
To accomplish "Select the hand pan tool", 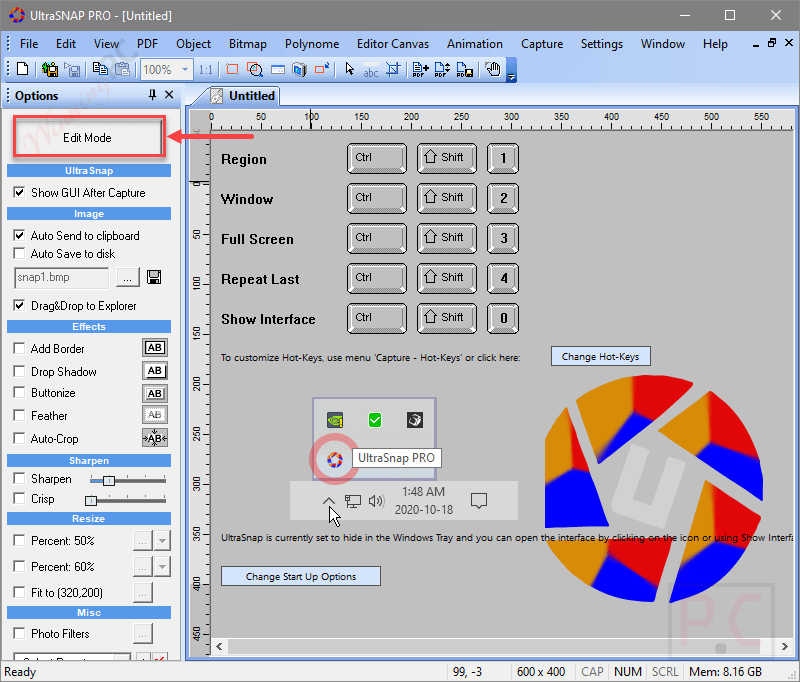I will click(493, 69).
